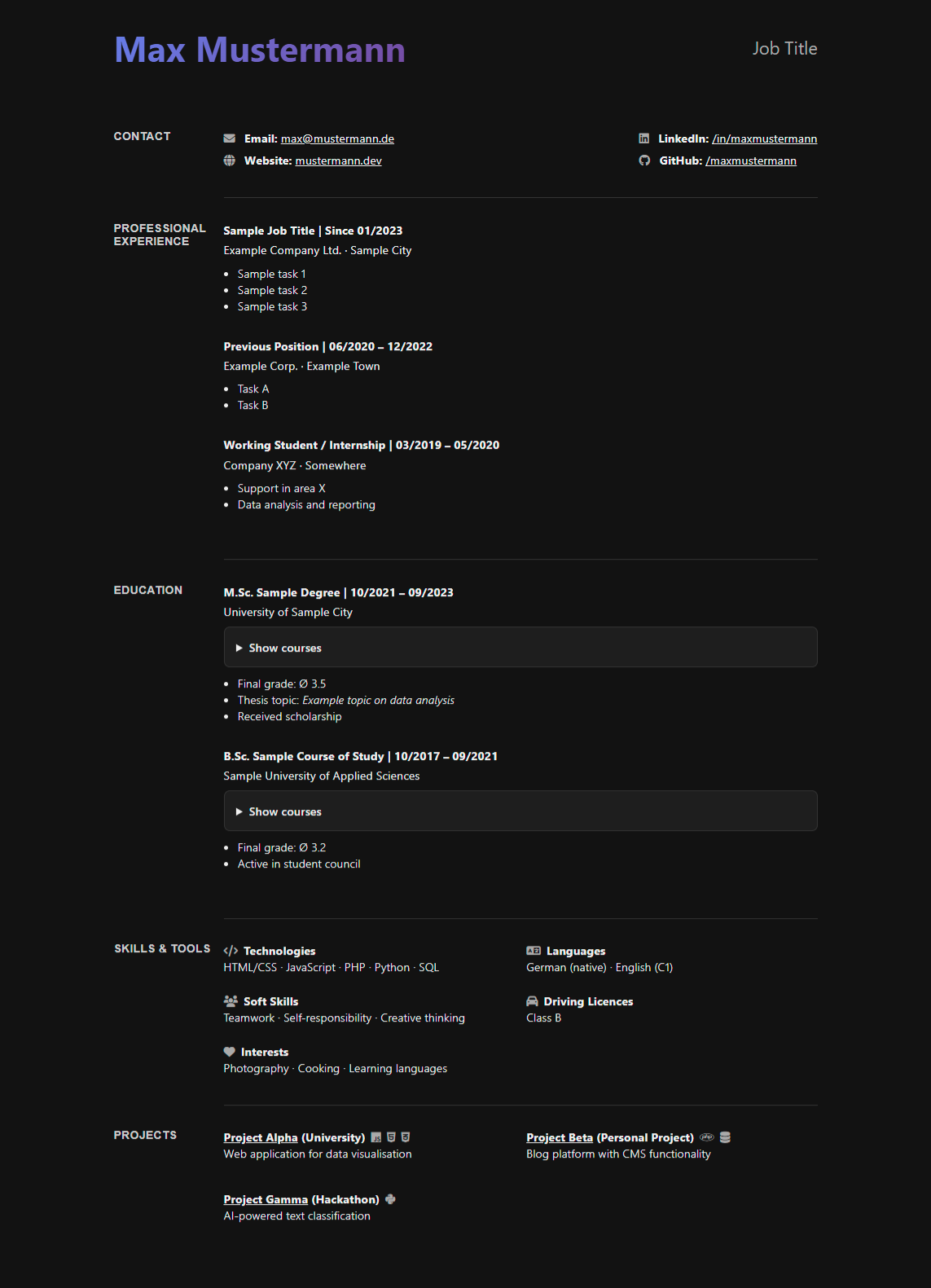Viewport: 931px width, 1288px height.
Task: Click the globe icon next to Website
Action: (x=230, y=160)
